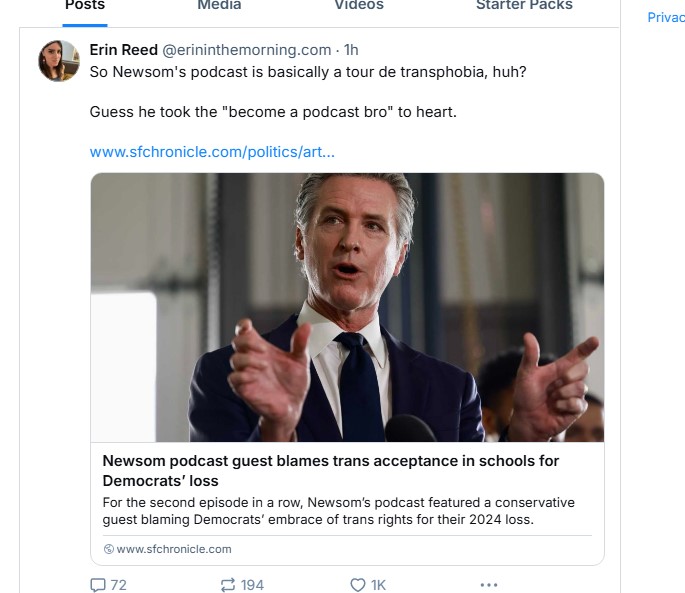Follow the www.sfchronicle.com/politics link in post text
Image resolution: width=685 pixels, height=593 pixels.
212,152
